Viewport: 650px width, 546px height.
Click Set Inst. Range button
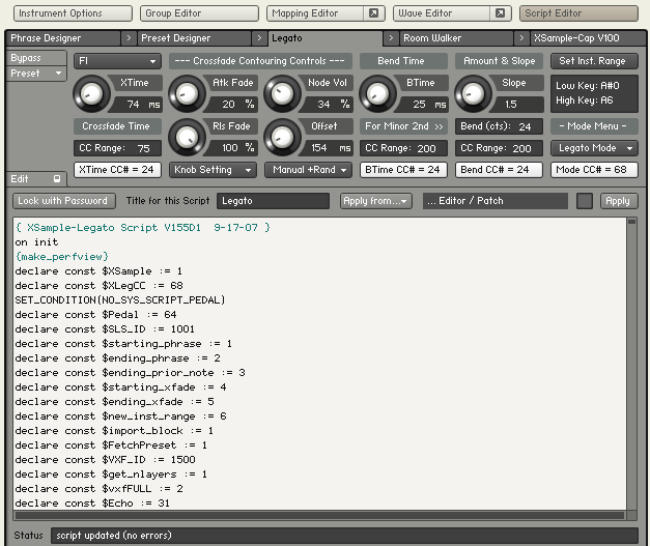click(594, 61)
